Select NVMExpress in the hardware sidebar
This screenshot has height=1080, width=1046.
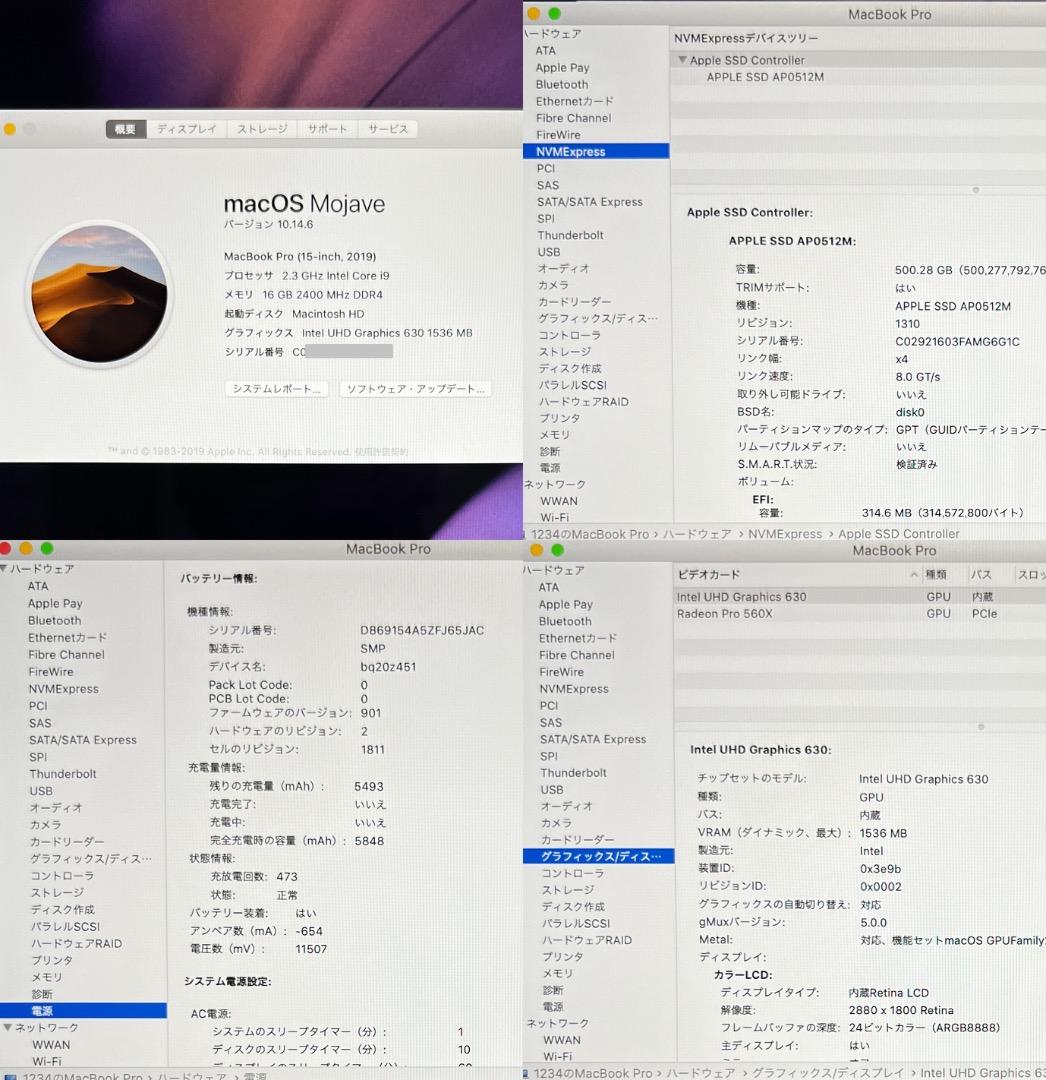pyautogui.click(x=571, y=151)
